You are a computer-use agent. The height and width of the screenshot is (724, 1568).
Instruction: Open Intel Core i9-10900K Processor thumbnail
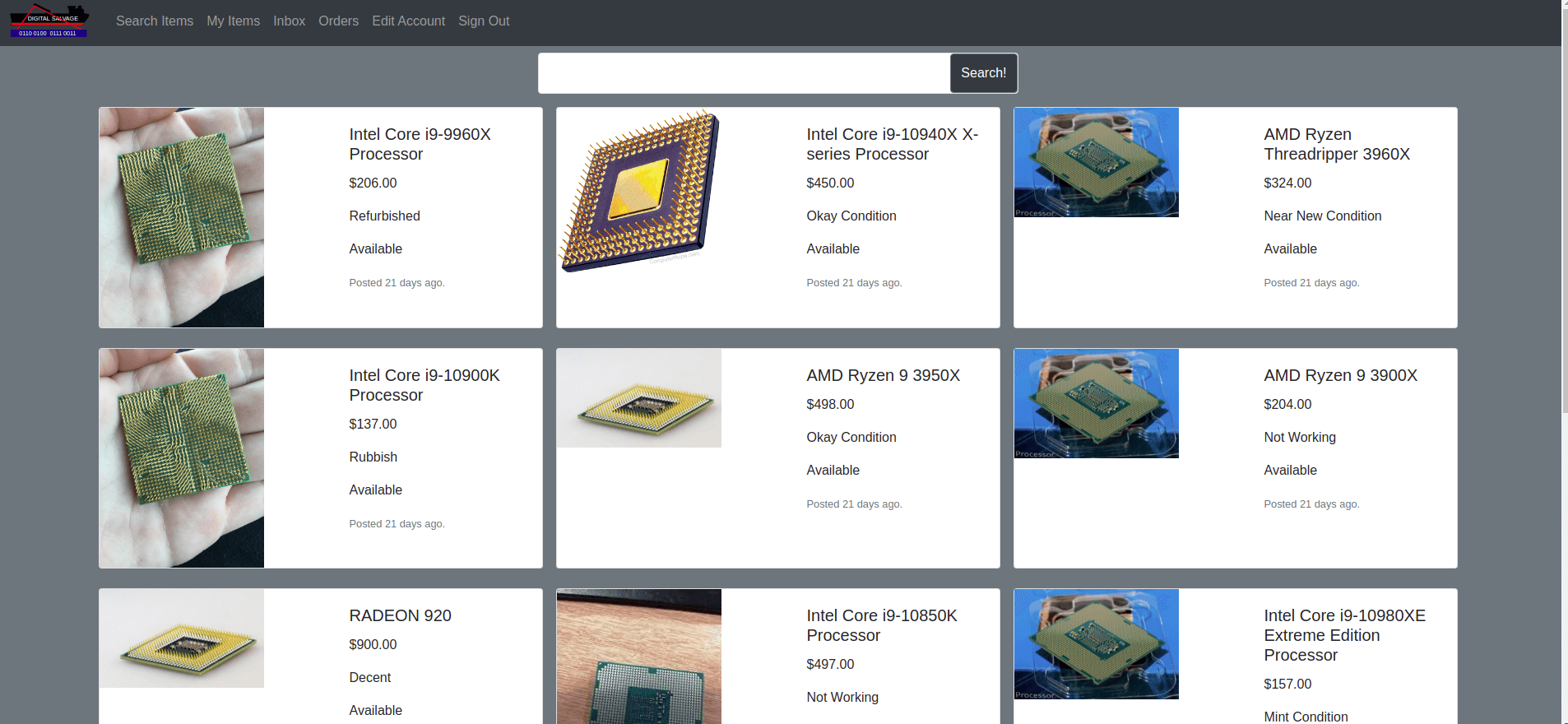tap(182, 458)
